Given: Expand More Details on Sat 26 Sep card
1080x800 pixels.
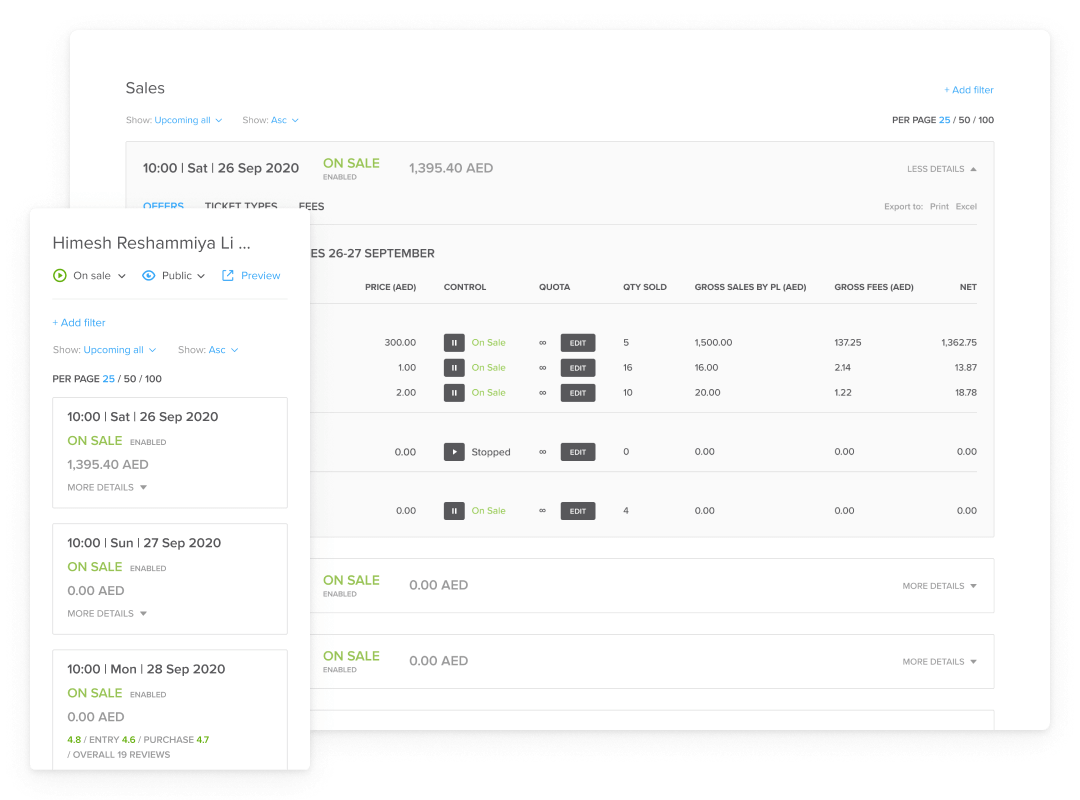Looking at the screenshot, I should tap(107, 487).
